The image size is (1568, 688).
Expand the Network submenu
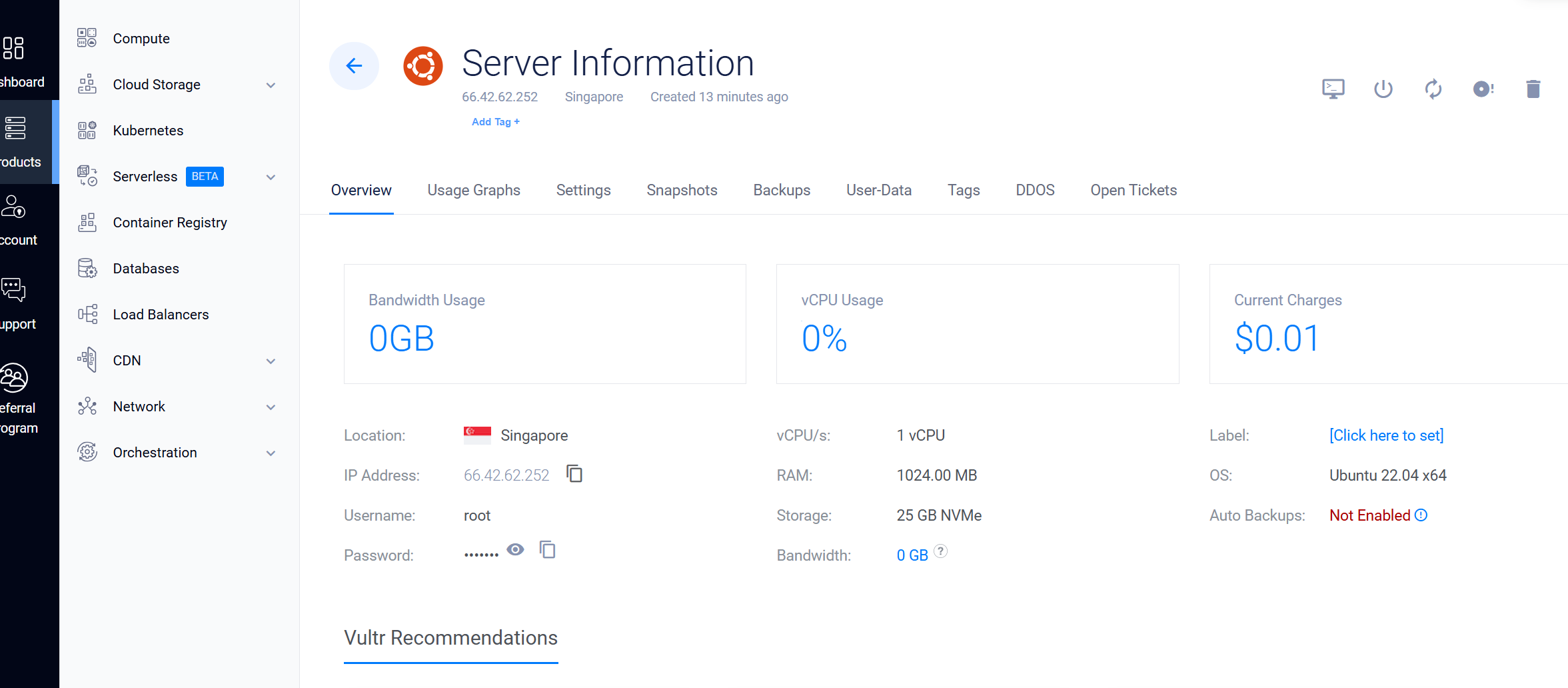pyautogui.click(x=271, y=407)
